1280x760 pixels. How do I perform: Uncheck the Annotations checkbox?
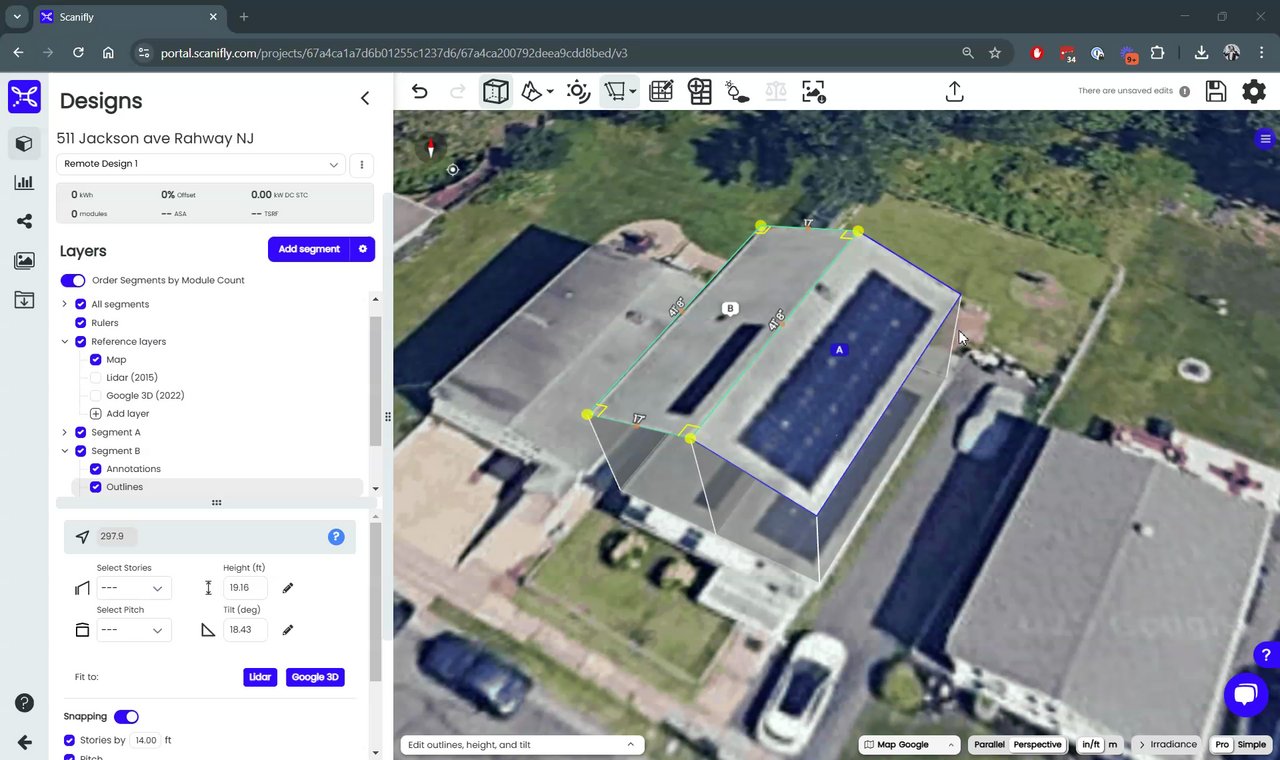coord(96,469)
